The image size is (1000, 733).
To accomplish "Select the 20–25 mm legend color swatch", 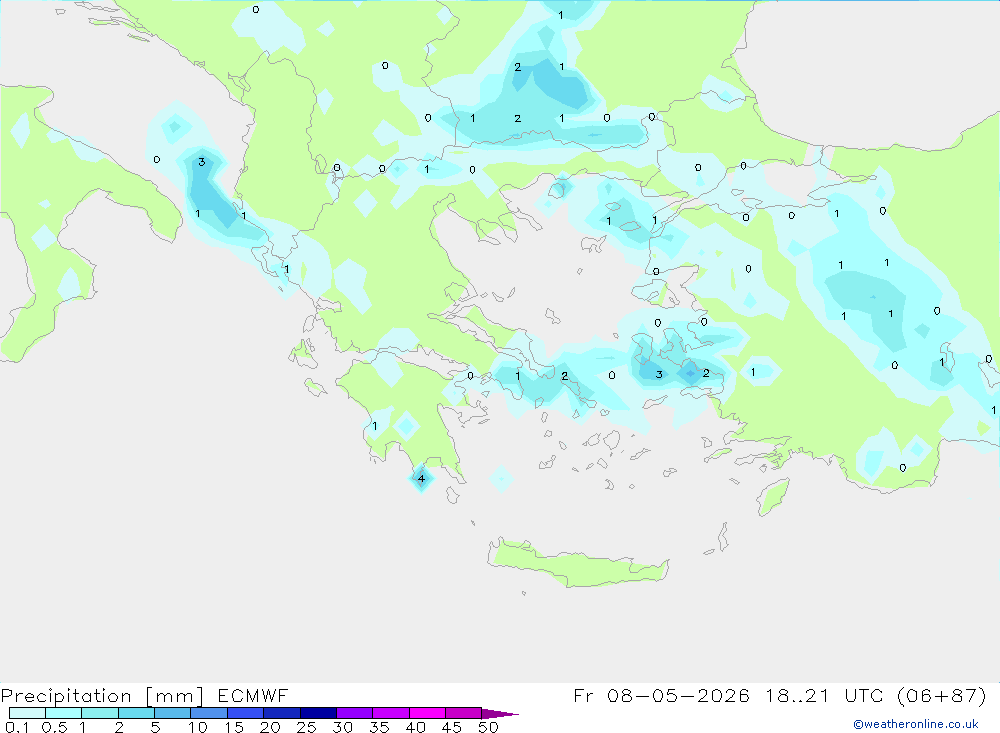I will [x=282, y=713].
